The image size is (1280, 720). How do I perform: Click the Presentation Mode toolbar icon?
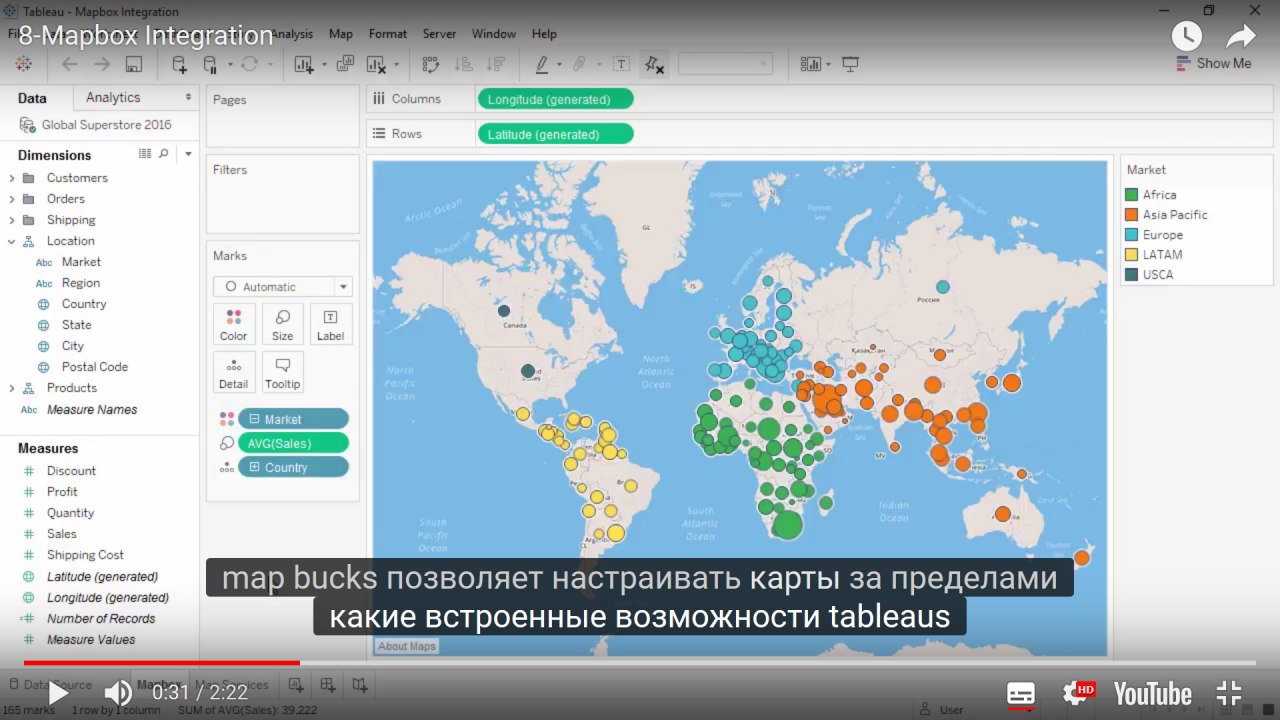(x=851, y=64)
